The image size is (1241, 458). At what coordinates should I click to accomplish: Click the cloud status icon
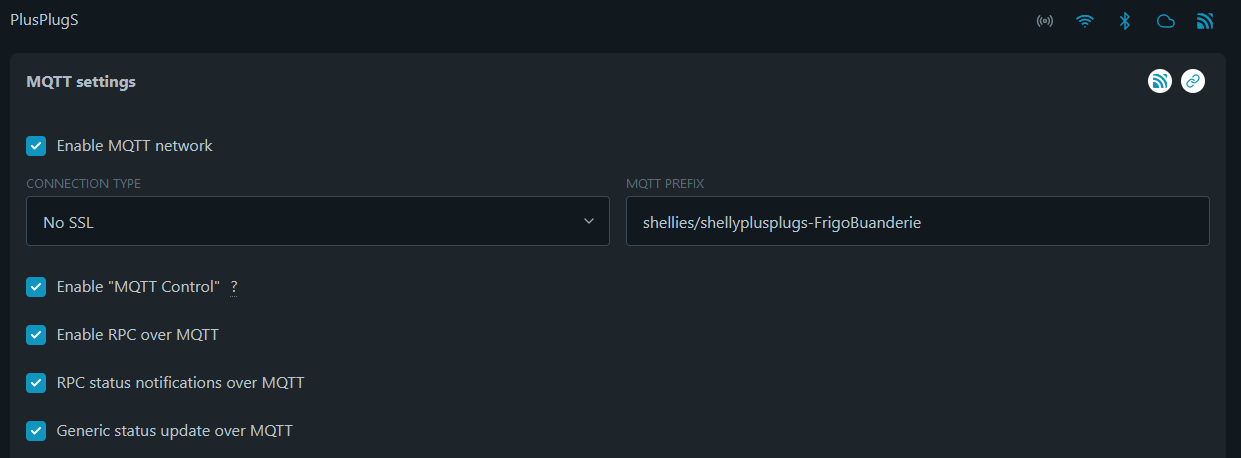(1165, 21)
